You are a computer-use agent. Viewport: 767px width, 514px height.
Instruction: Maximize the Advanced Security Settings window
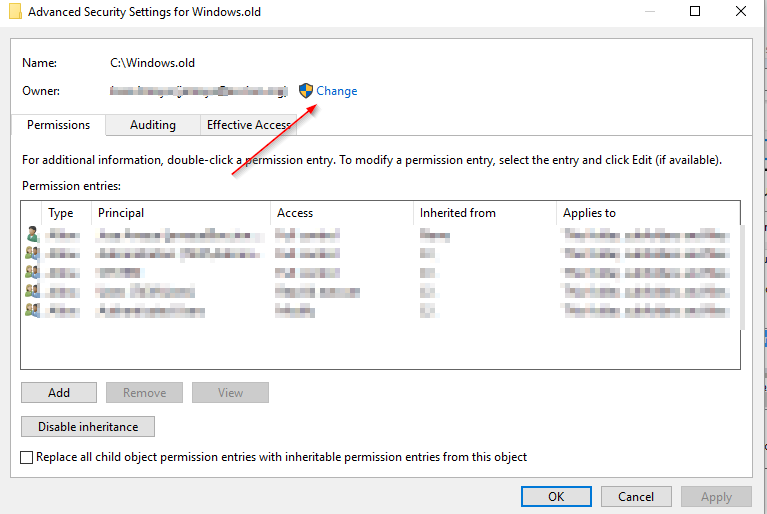[x=695, y=11]
